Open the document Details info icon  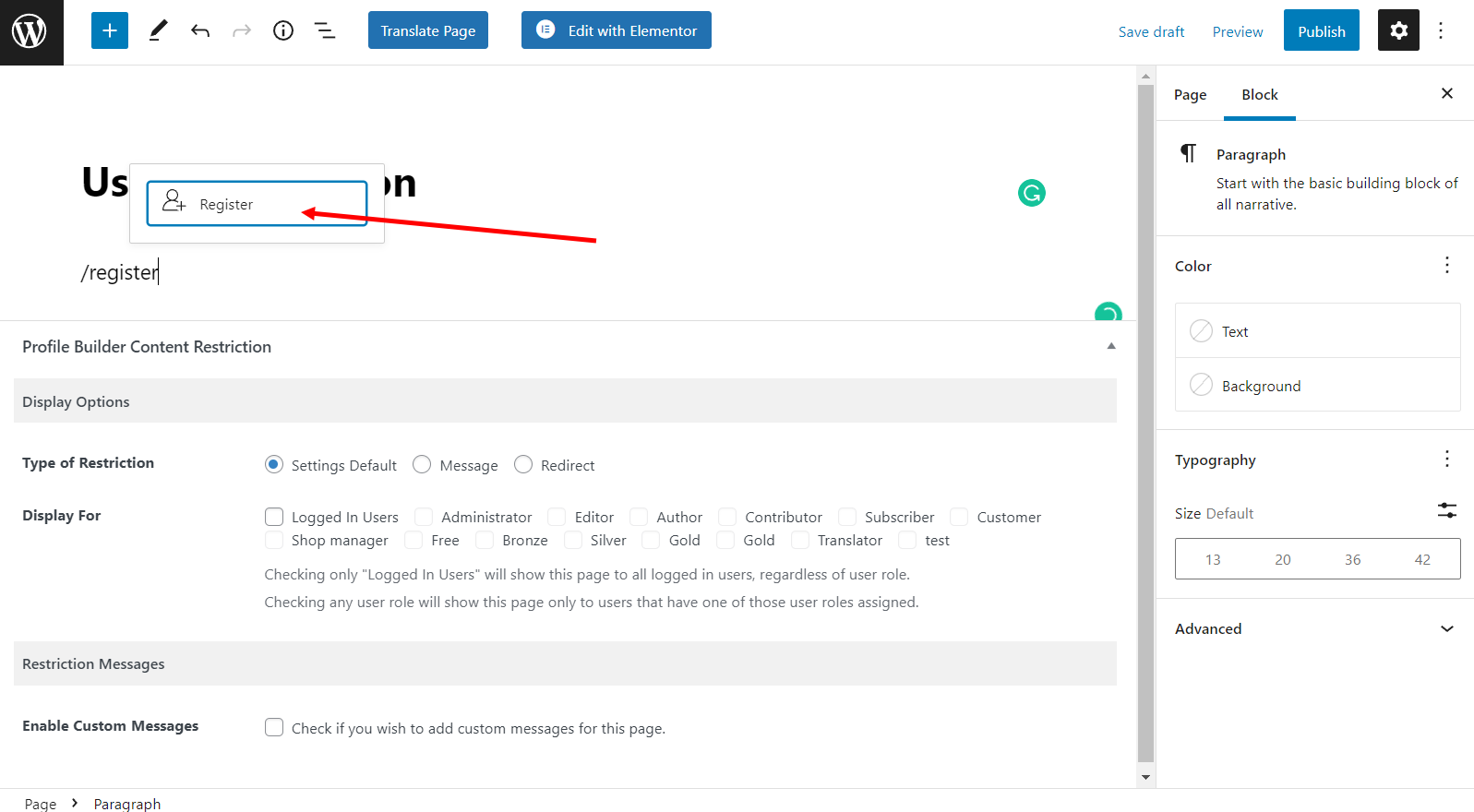(x=283, y=30)
